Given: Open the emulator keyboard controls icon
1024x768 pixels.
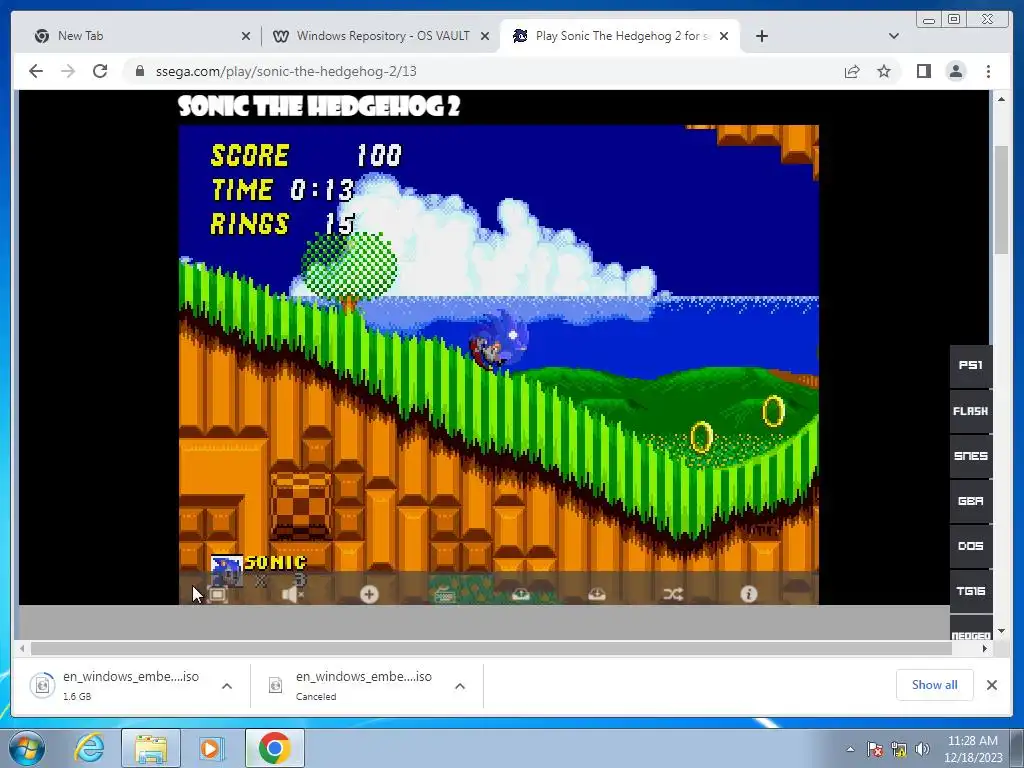Looking at the screenshot, I should pyautogui.click(x=445, y=594).
